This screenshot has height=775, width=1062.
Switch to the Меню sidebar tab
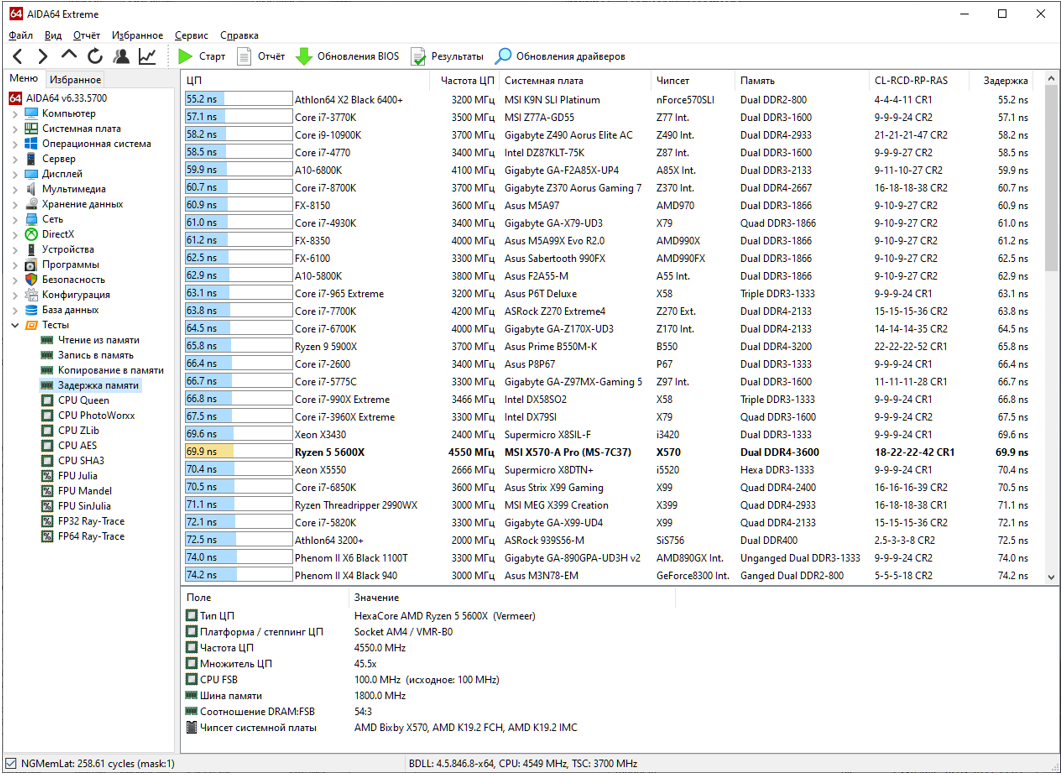pyautogui.click(x=24, y=79)
